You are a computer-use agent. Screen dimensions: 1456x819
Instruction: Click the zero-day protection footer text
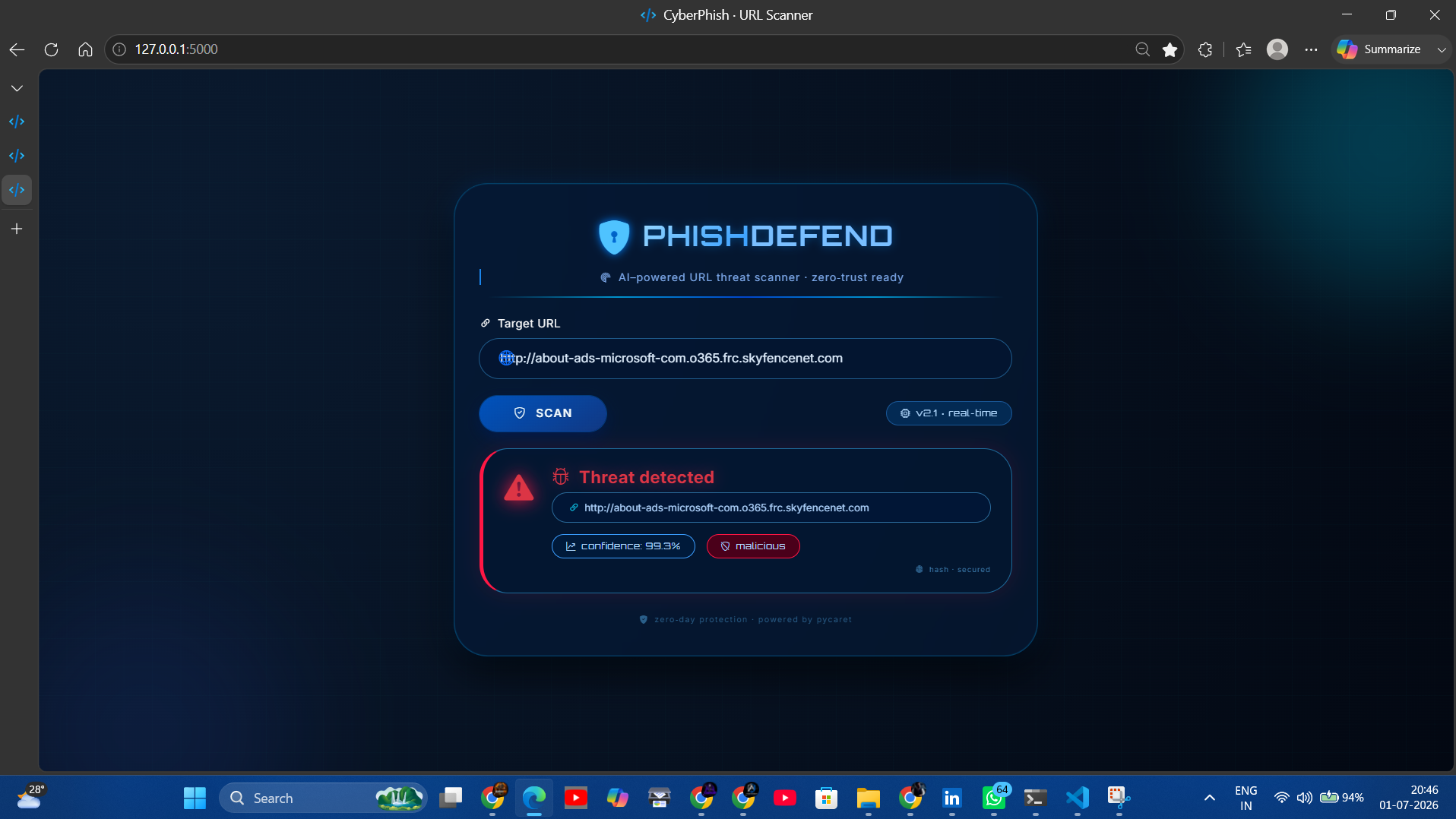click(745, 620)
